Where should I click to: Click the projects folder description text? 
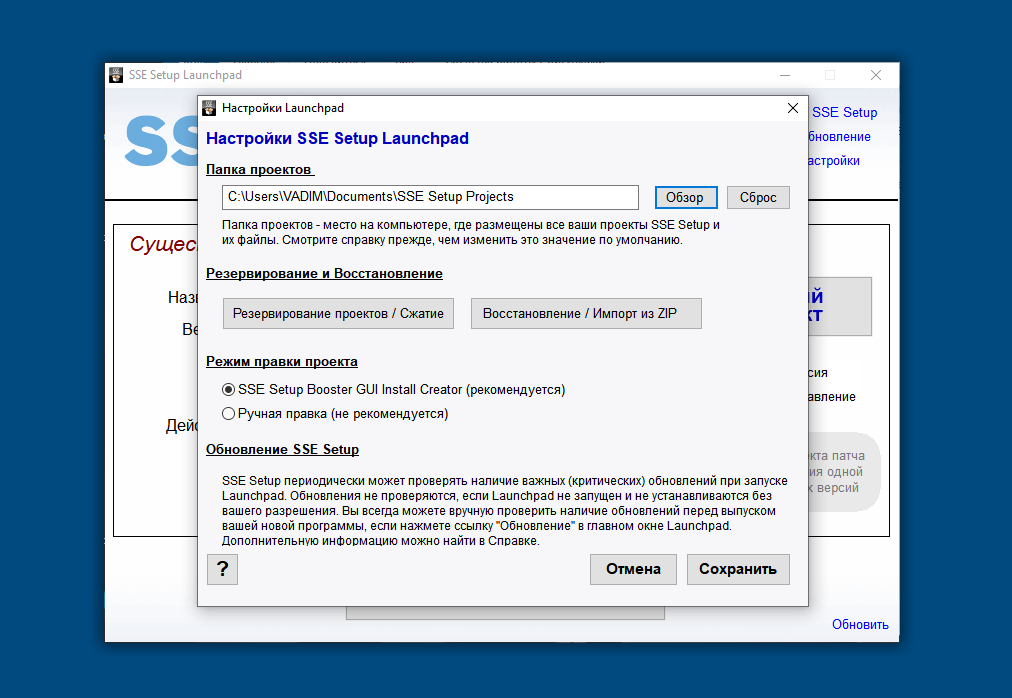(471, 232)
